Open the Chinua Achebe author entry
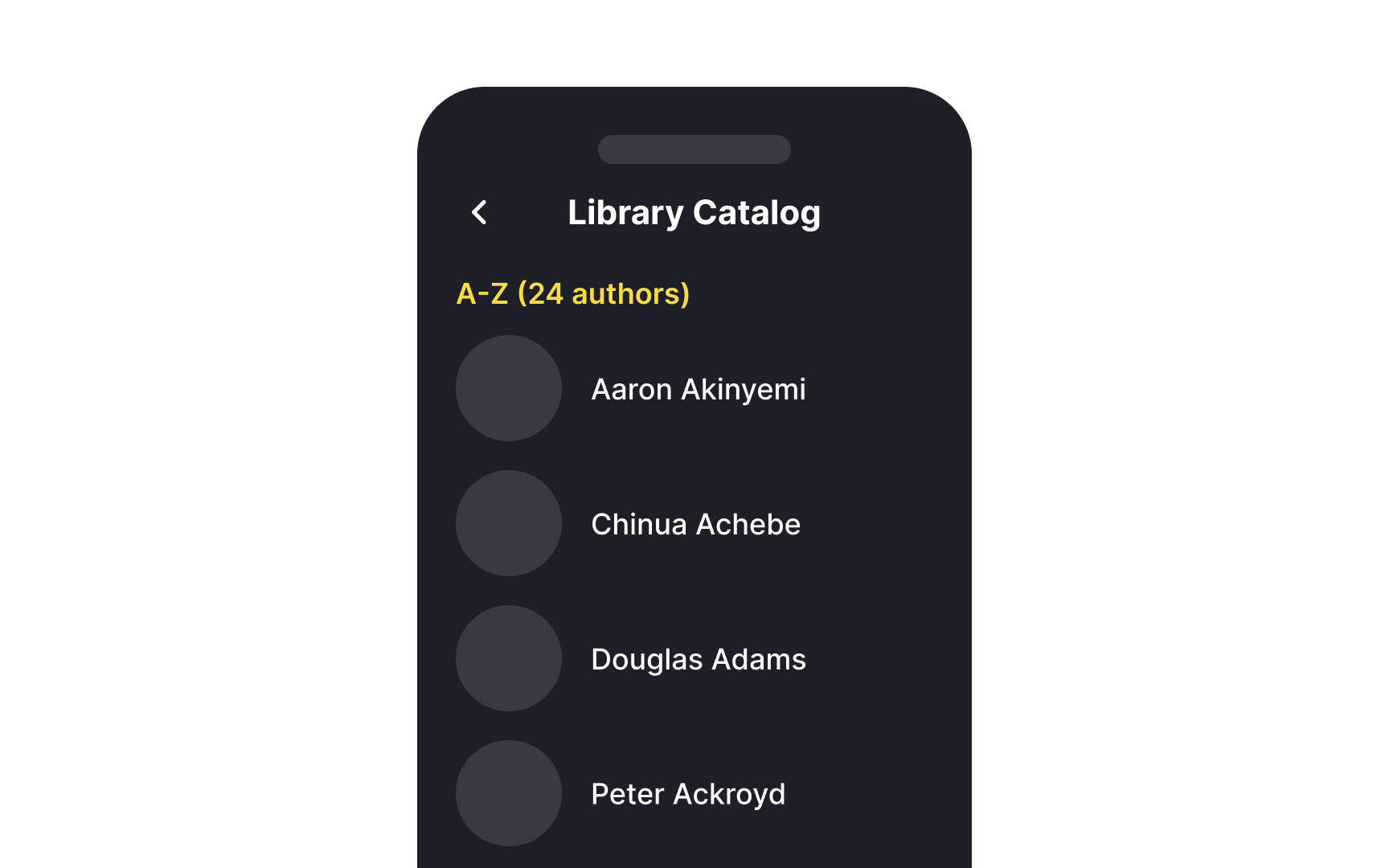This screenshot has width=1389, height=868. (695, 523)
